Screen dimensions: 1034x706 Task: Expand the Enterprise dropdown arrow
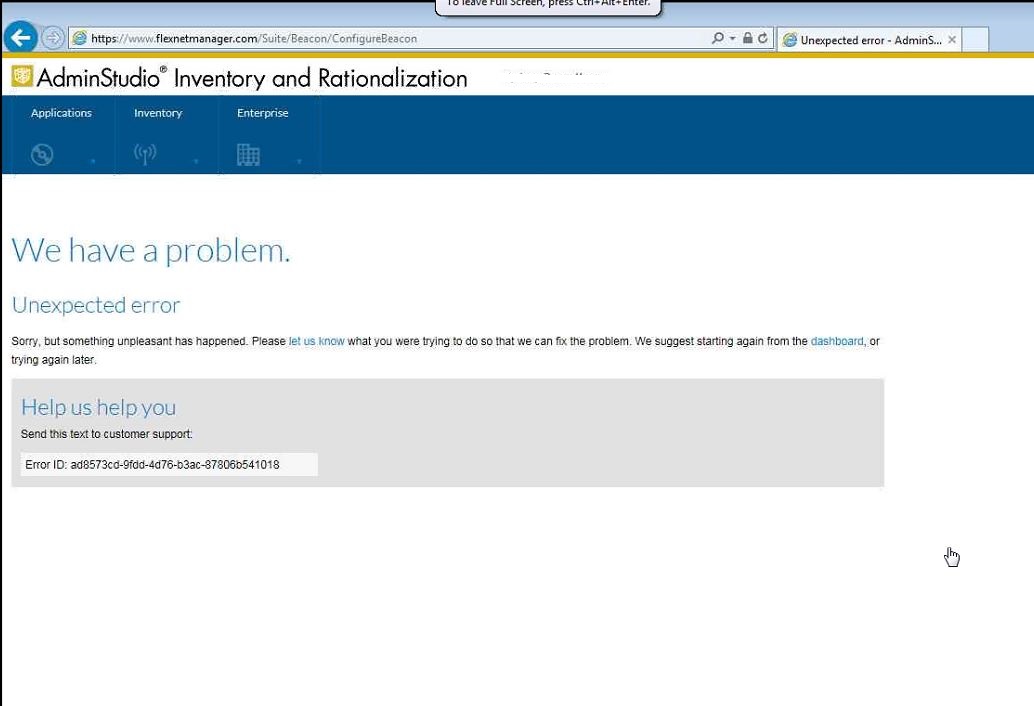(x=299, y=161)
